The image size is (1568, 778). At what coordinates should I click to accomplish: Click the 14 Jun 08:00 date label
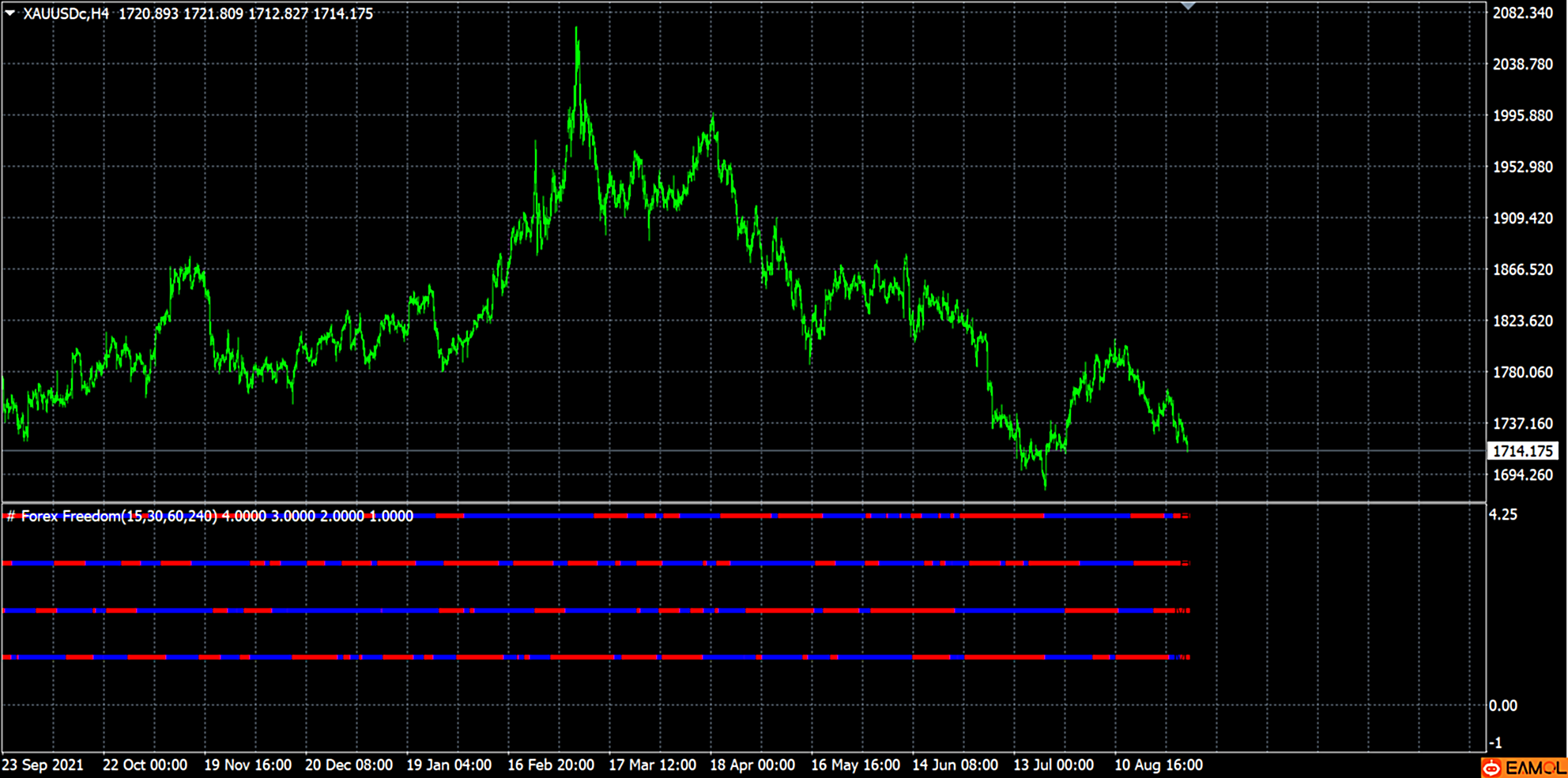point(955,765)
